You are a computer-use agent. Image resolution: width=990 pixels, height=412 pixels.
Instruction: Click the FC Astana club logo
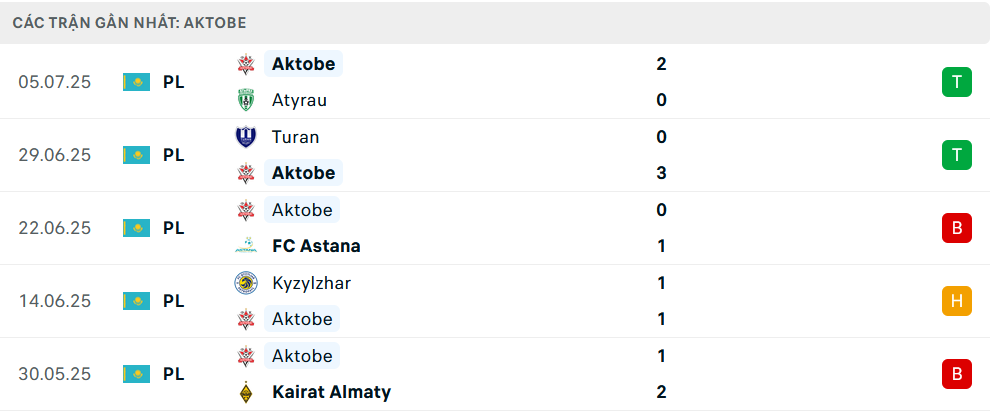246,245
